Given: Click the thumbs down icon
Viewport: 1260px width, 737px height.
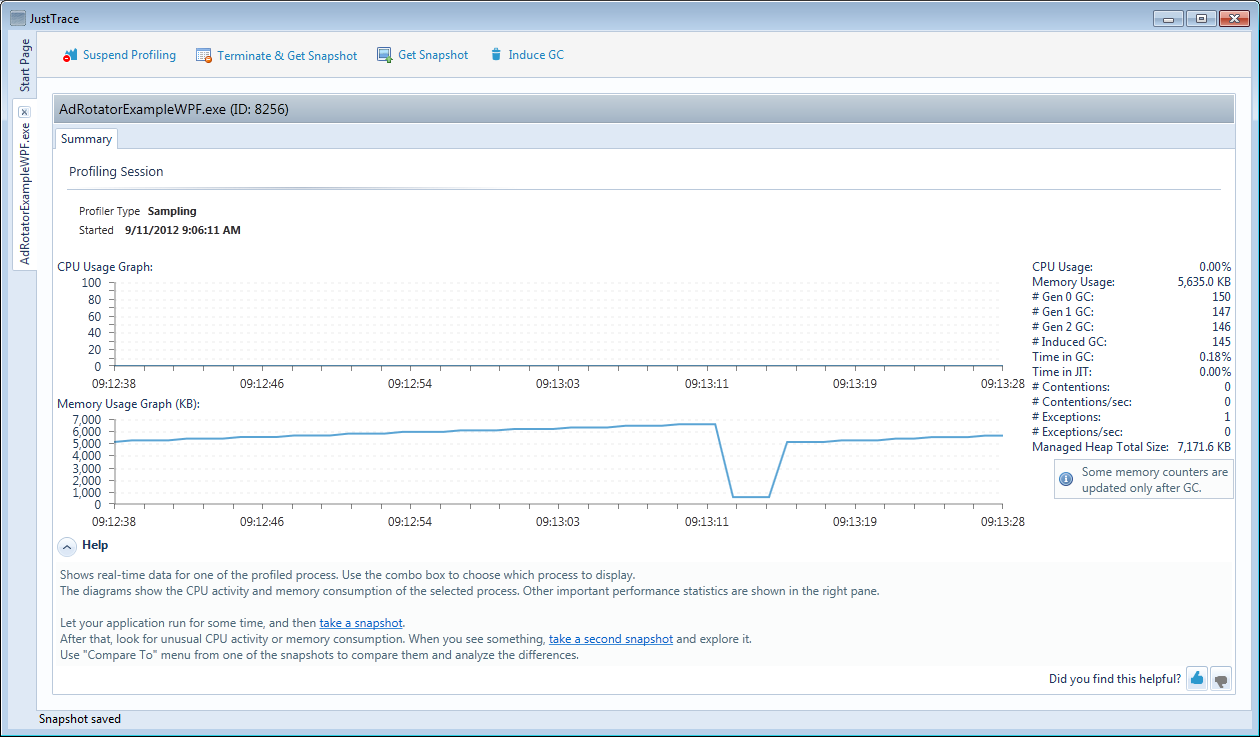Looking at the screenshot, I should tap(1221, 679).
